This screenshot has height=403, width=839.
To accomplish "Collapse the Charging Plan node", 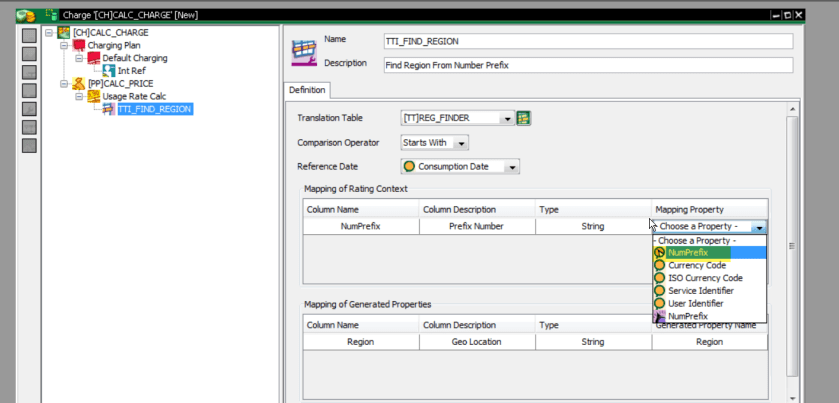I will (64, 45).
